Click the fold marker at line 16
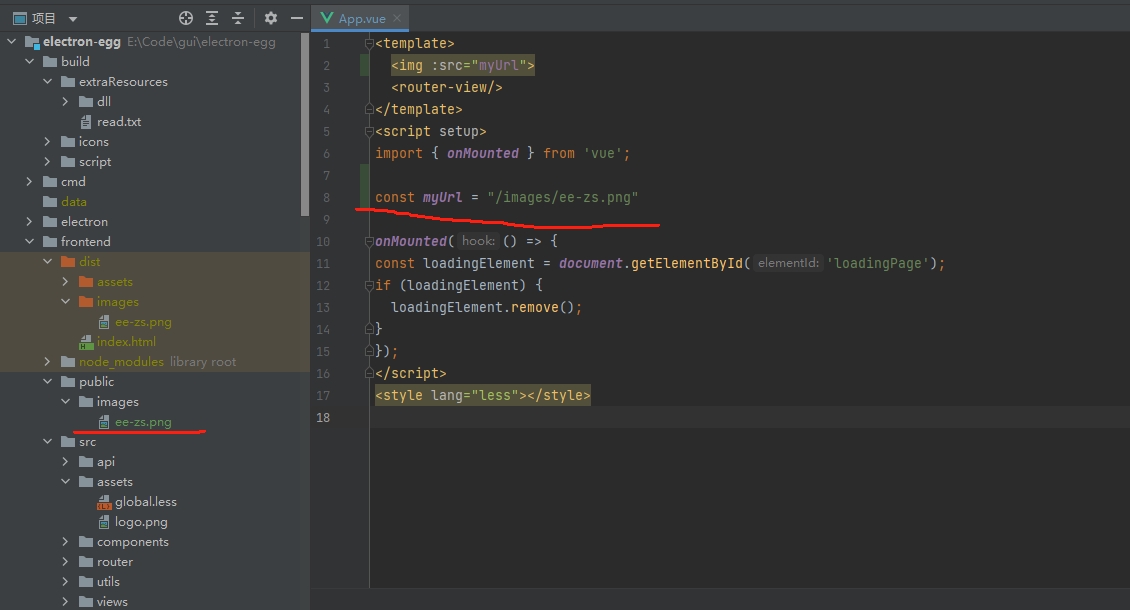Screen dimensions: 1130x610 pos(369,373)
